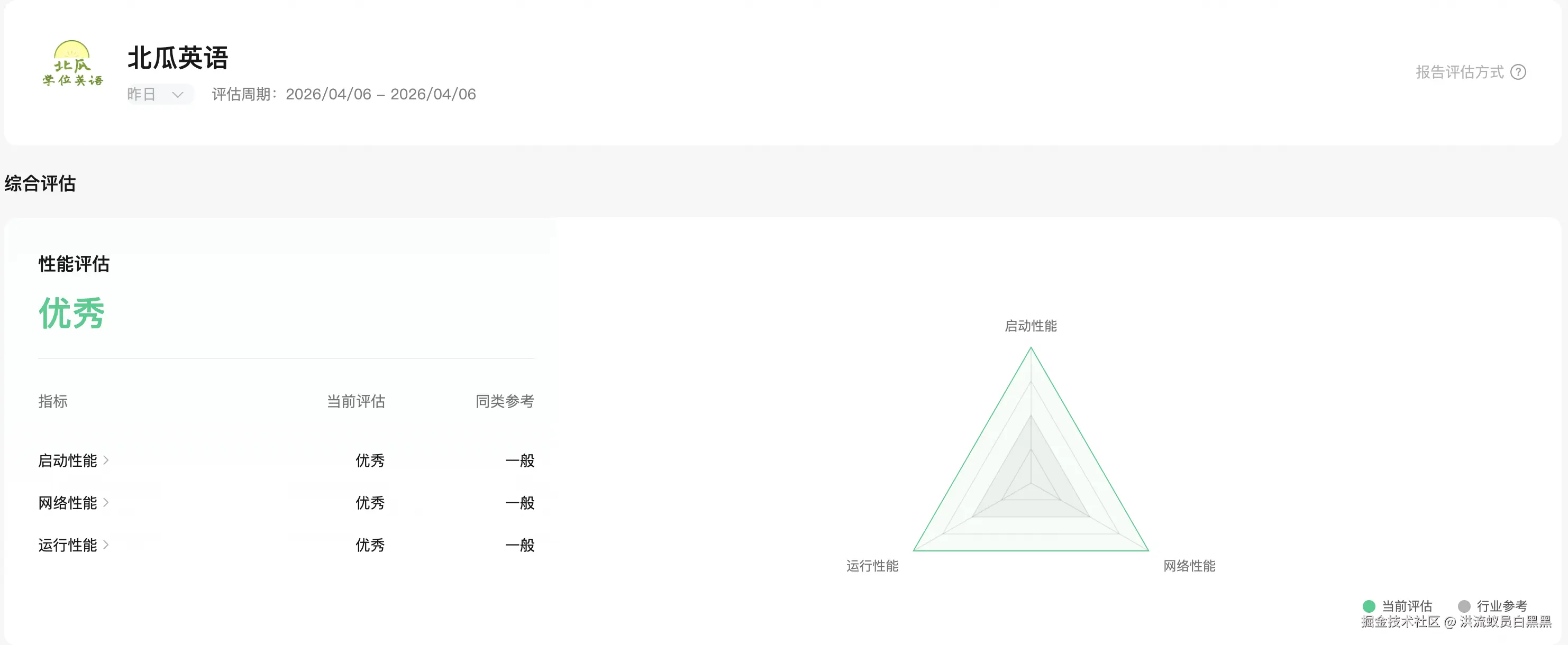Click the 当前评估 legend label
Viewport: 1568px width, 645px height.
pos(1407,606)
